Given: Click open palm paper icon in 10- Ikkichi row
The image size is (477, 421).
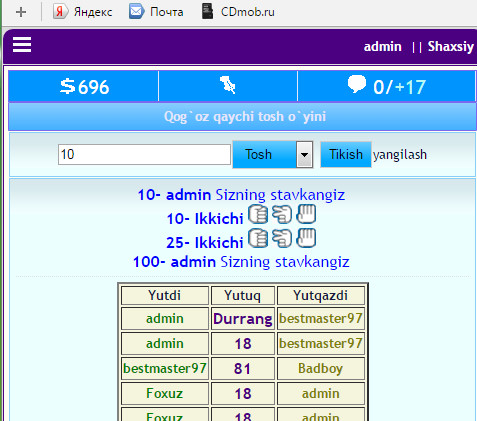Looking at the screenshot, I should [306, 214].
